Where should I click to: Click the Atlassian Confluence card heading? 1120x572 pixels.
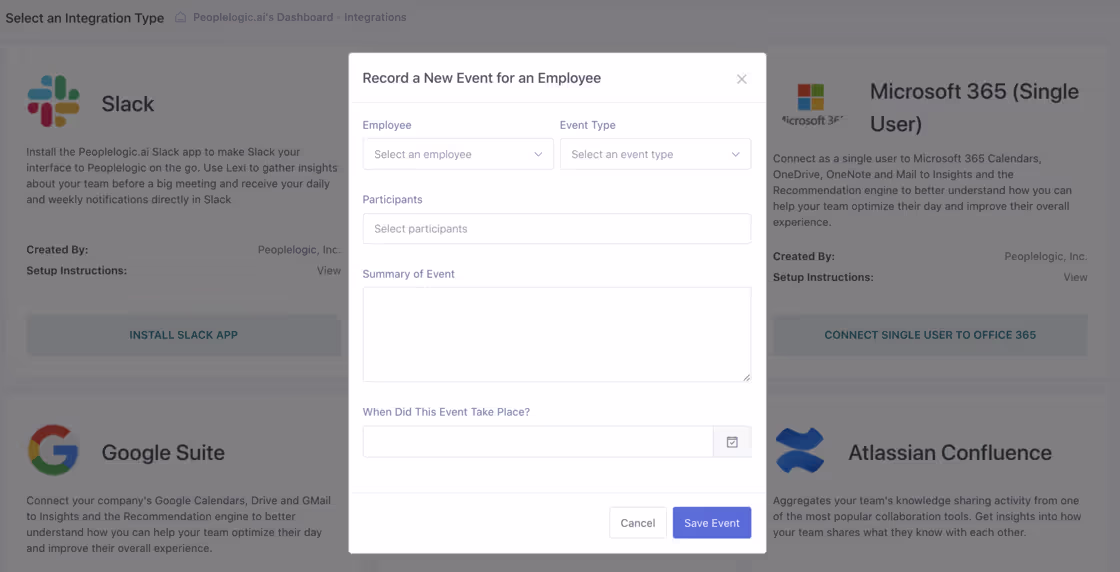[950, 453]
